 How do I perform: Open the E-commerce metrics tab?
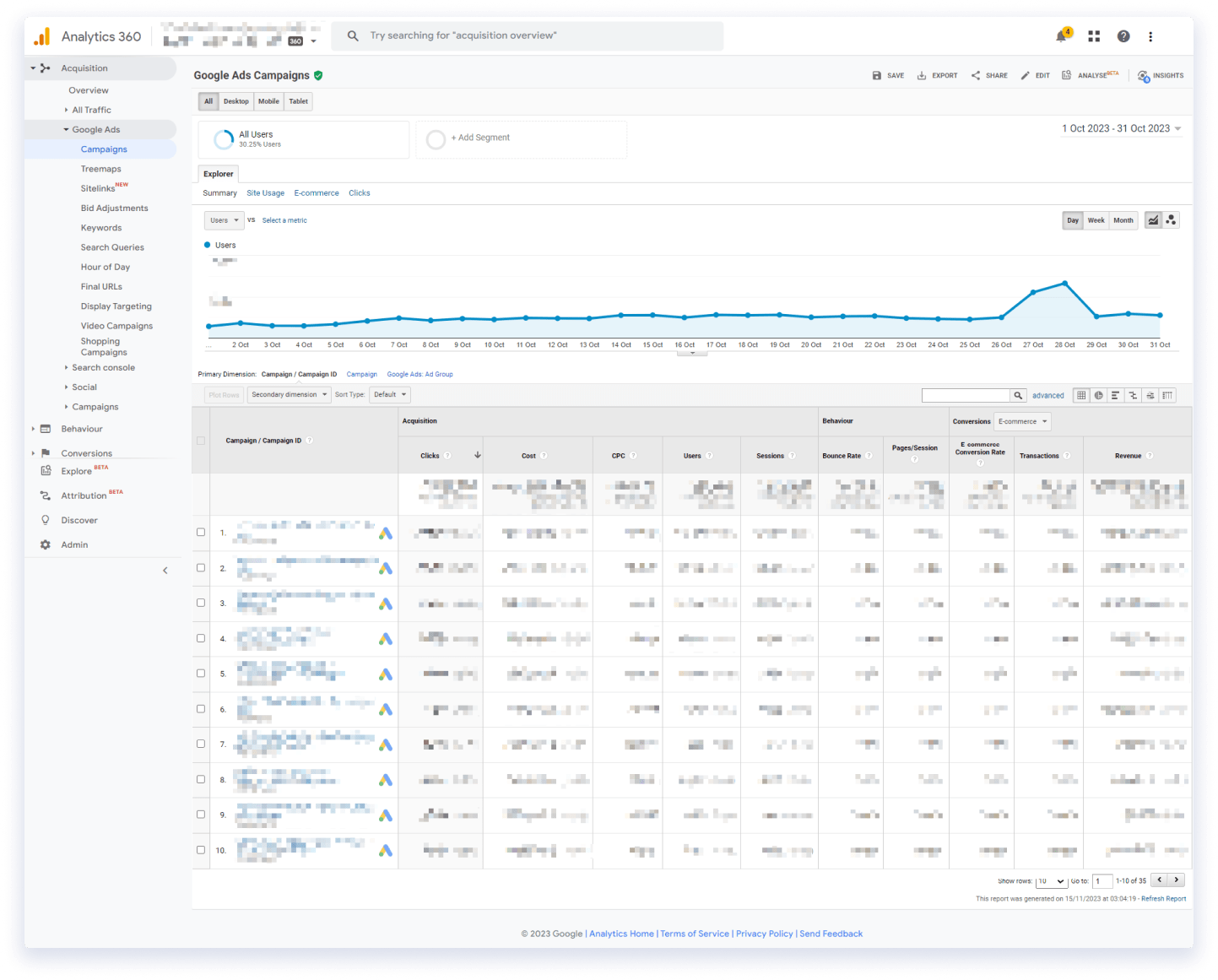(x=317, y=193)
